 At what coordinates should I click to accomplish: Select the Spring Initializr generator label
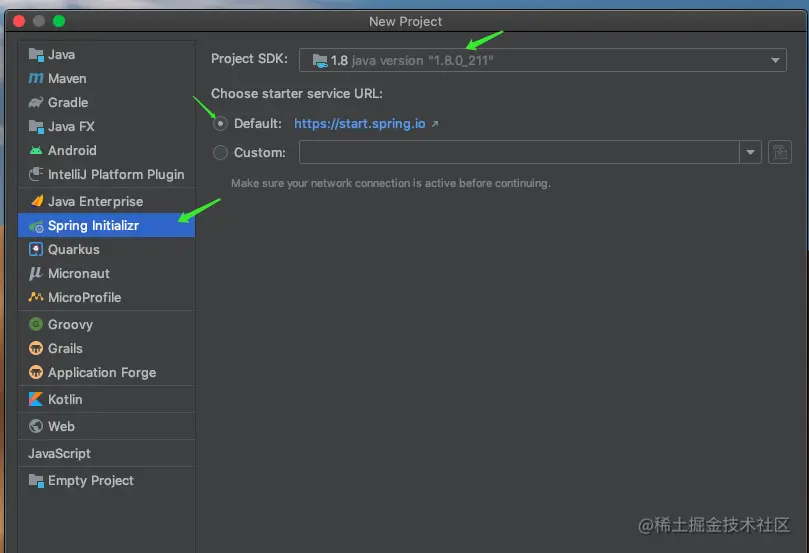click(x=93, y=226)
